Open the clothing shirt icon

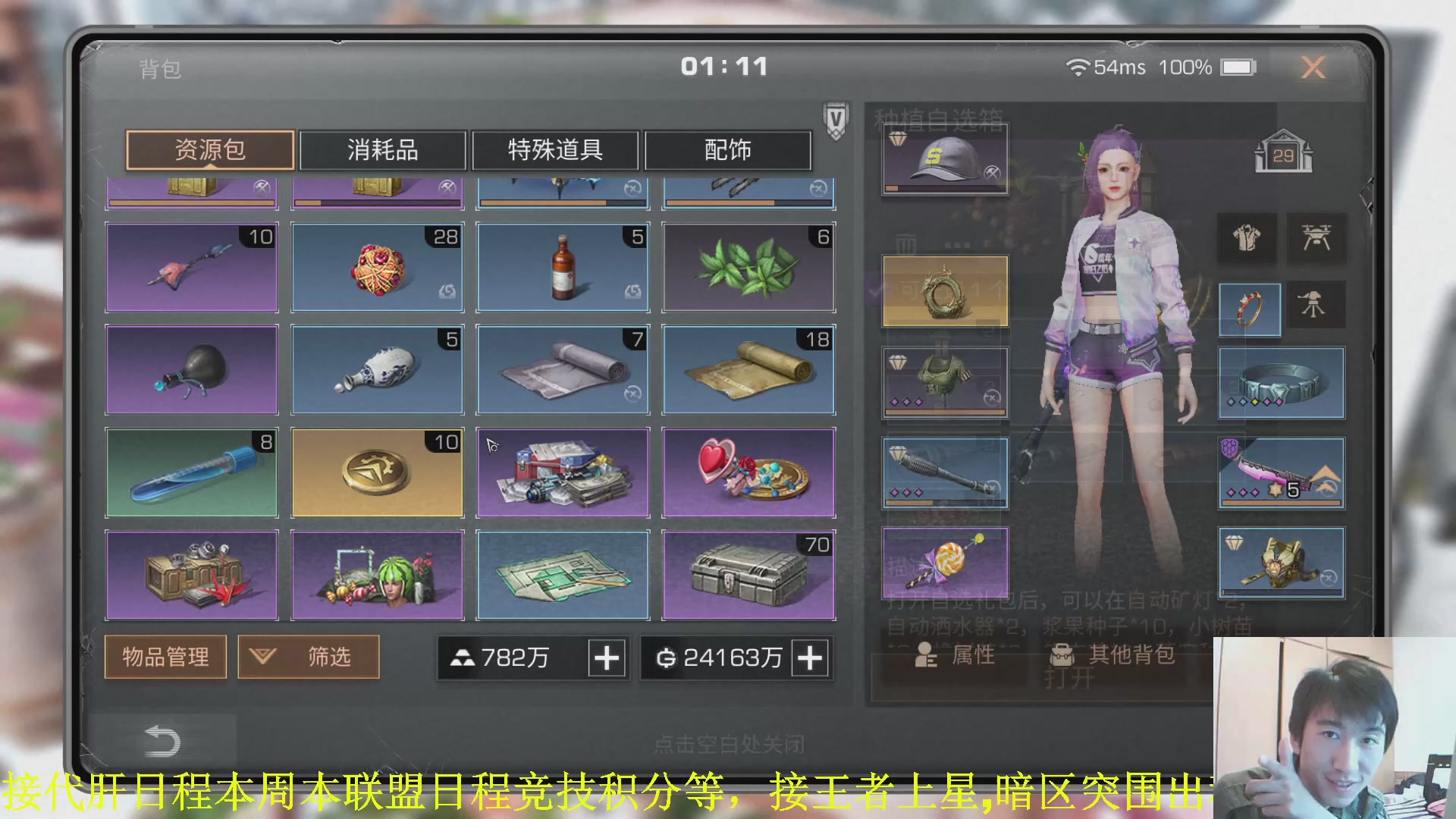click(x=1247, y=237)
